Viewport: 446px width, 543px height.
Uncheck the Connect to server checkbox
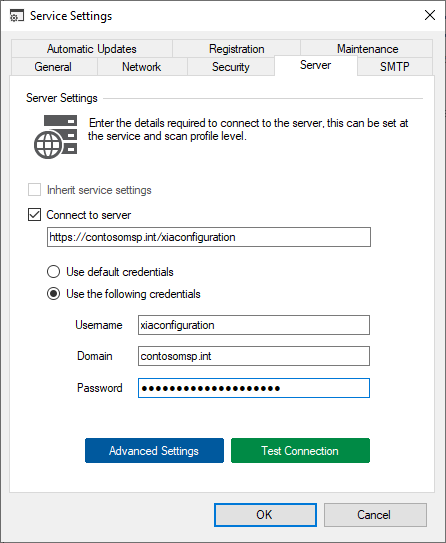[x=34, y=215]
